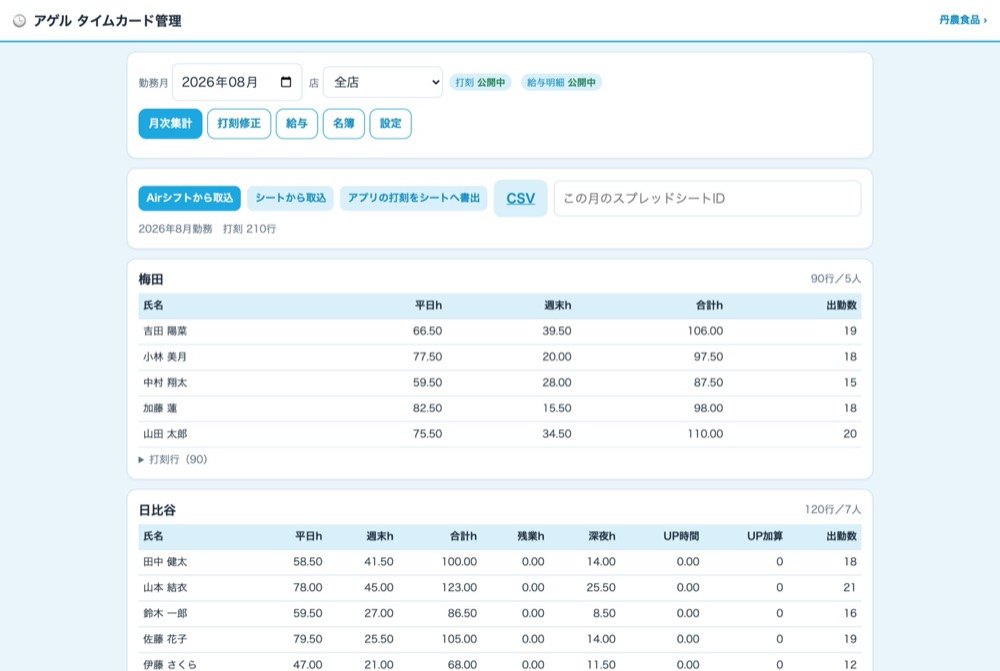Go to the 給与 tab
The height and width of the screenshot is (671, 1000).
(297, 124)
